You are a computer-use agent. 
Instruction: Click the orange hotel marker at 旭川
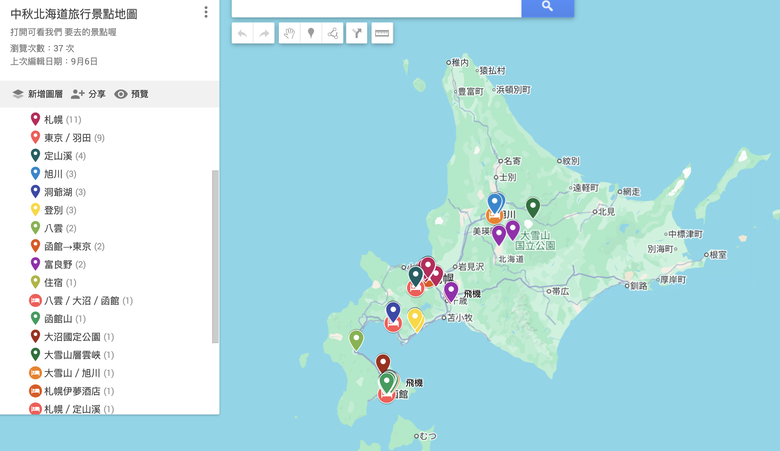point(494,218)
